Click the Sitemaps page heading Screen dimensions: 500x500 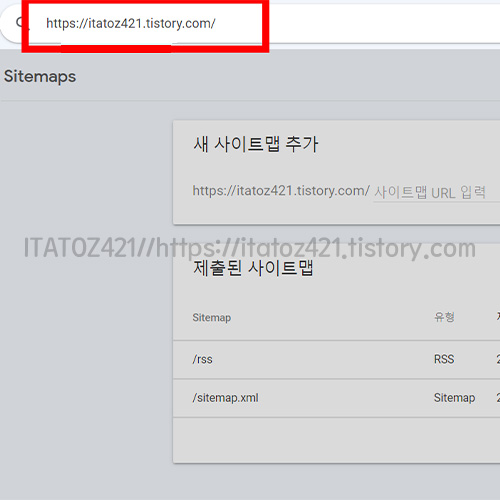40,77
